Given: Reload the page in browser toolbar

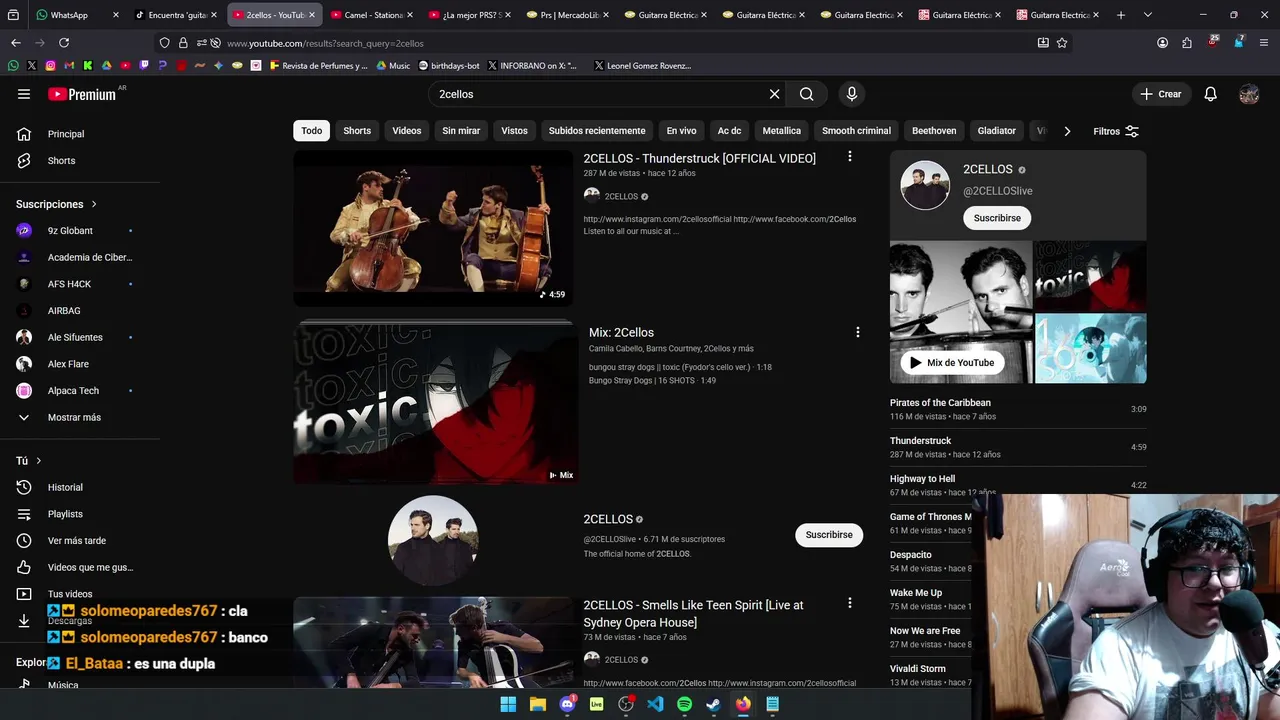Looking at the screenshot, I should click(x=64, y=43).
